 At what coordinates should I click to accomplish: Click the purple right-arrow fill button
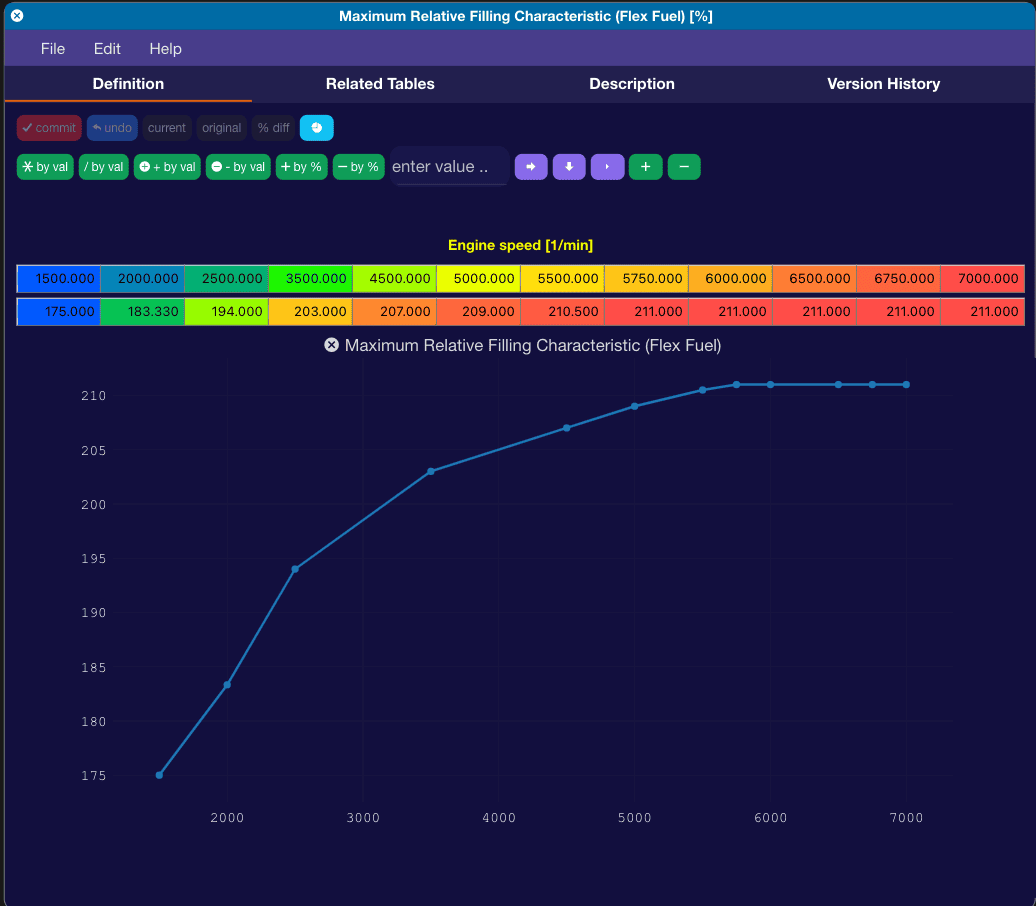531,167
